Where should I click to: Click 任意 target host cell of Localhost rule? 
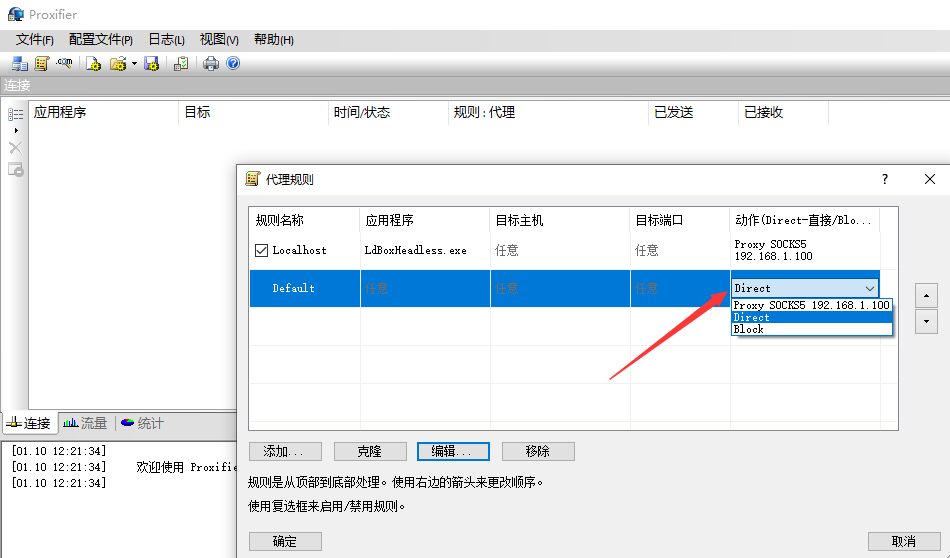click(x=507, y=250)
